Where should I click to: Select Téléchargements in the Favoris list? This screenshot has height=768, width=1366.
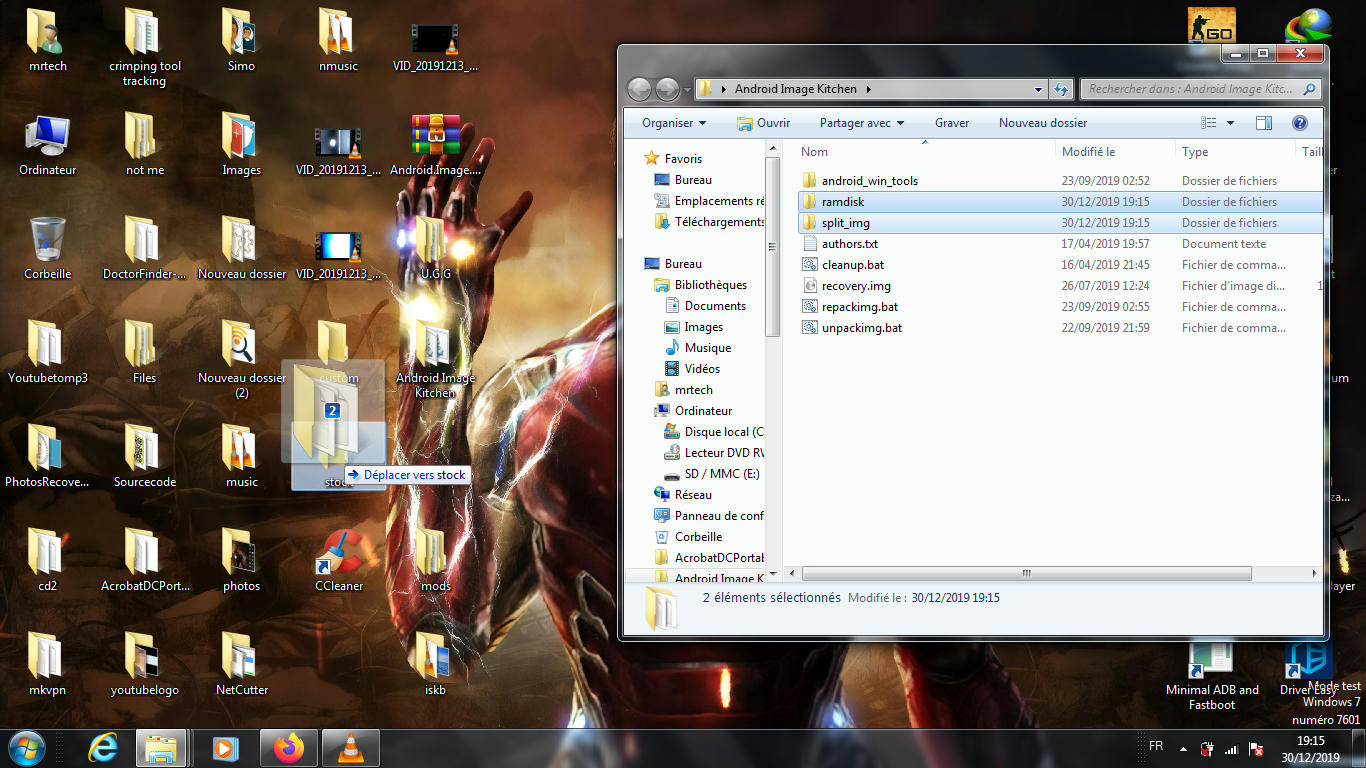(x=718, y=222)
